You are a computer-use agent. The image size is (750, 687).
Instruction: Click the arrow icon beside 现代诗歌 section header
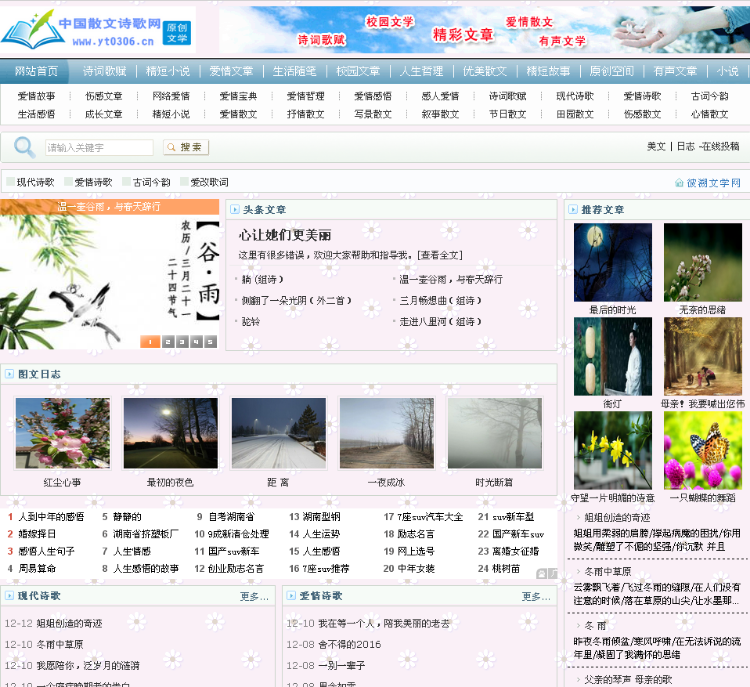pos(9,596)
